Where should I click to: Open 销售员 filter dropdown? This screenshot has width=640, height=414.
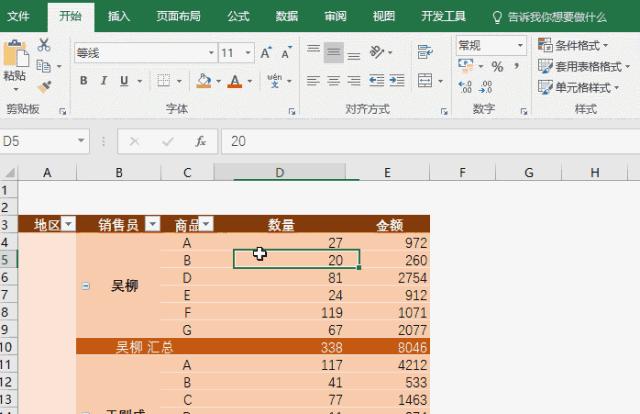[153, 224]
